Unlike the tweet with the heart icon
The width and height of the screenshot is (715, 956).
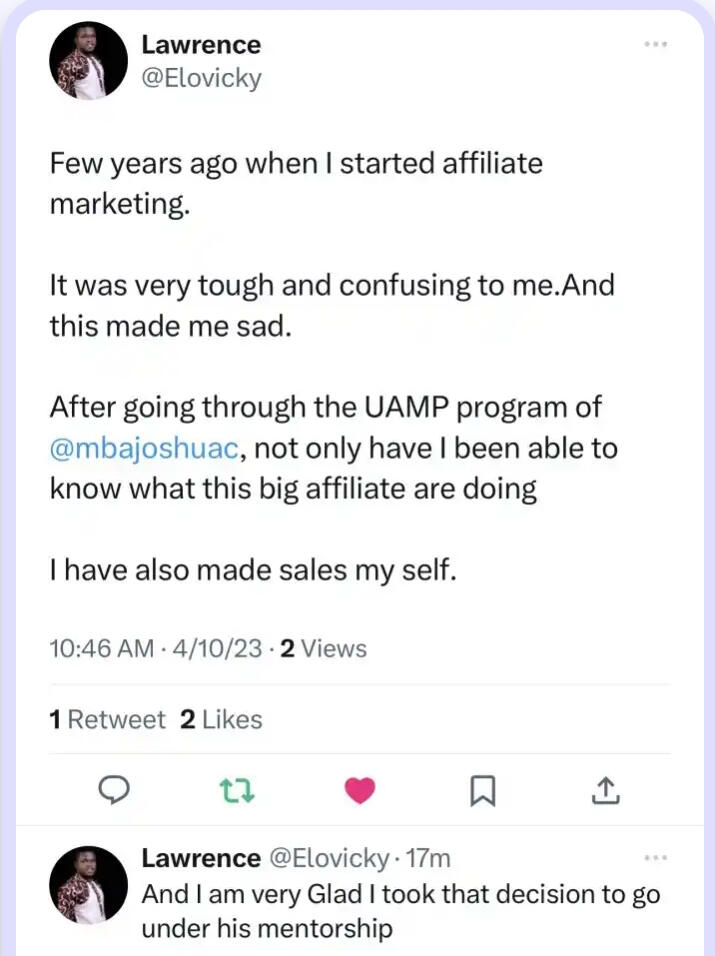pyautogui.click(x=359, y=792)
